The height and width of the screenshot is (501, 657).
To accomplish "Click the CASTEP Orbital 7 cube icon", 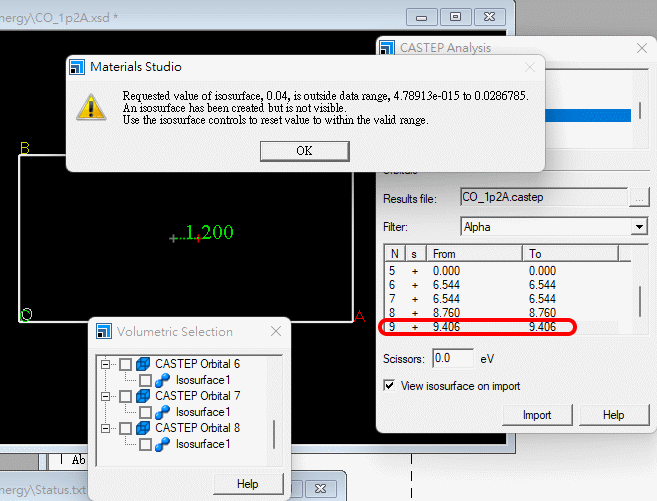I will pos(143,396).
